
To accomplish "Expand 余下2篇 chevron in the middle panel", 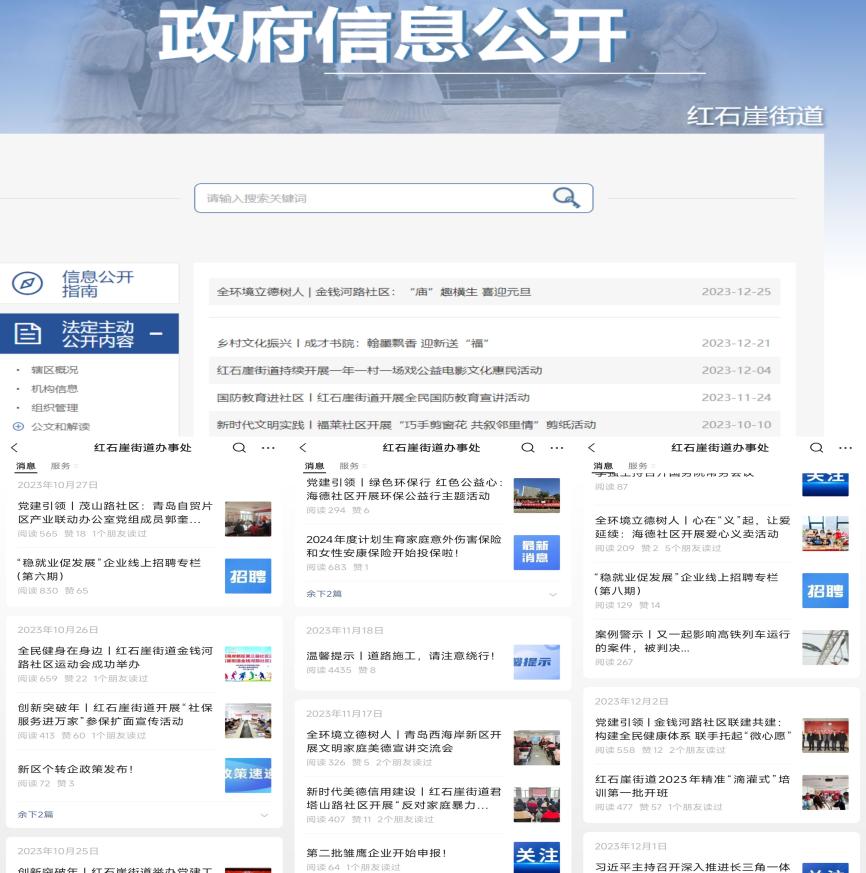I will tap(552, 594).
